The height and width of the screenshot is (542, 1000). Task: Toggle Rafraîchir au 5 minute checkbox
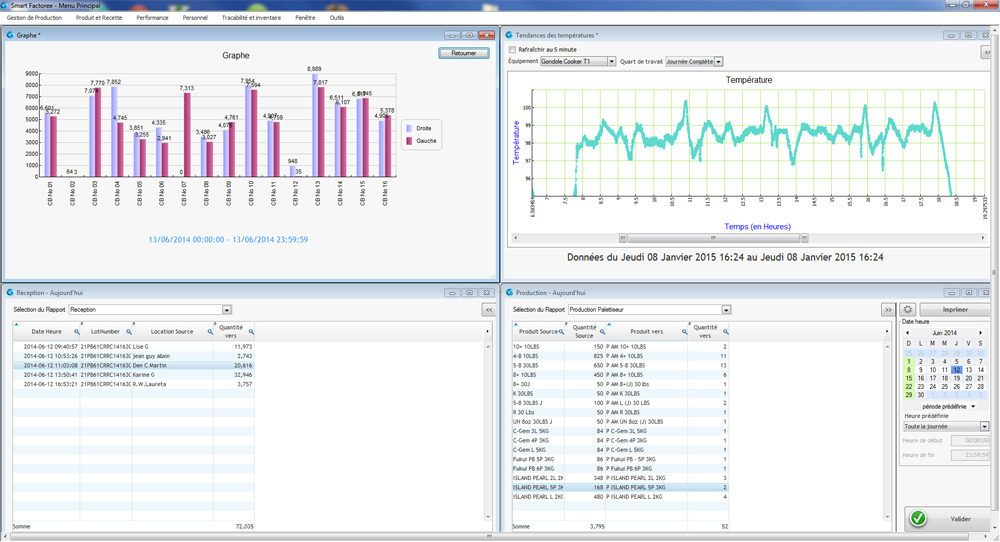point(511,49)
